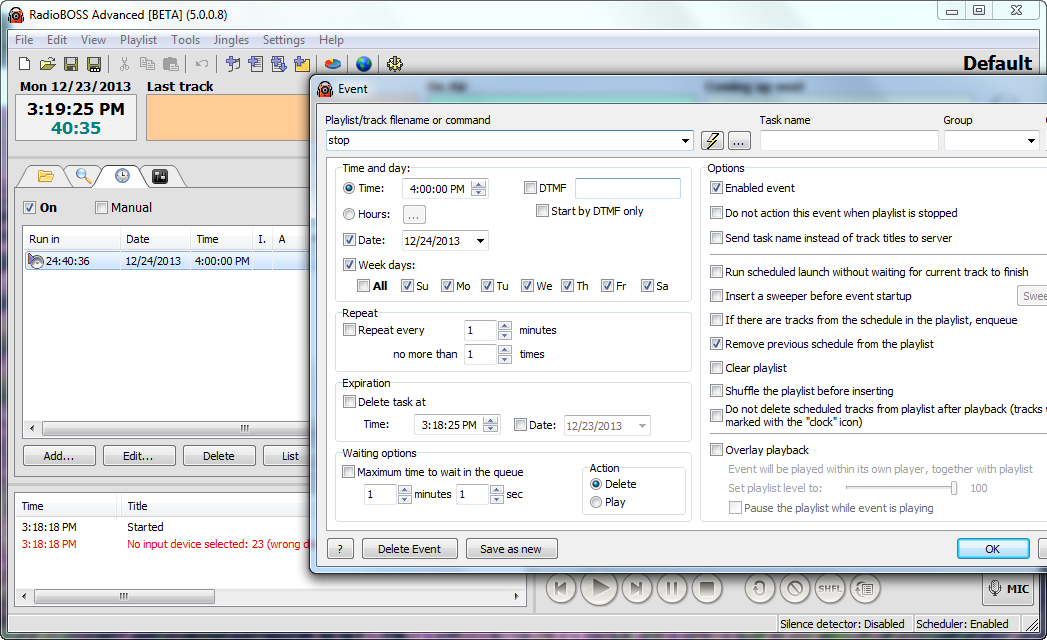The height and width of the screenshot is (640, 1047).
Task: Enable the Repeat every checkbox
Action: [x=349, y=330]
